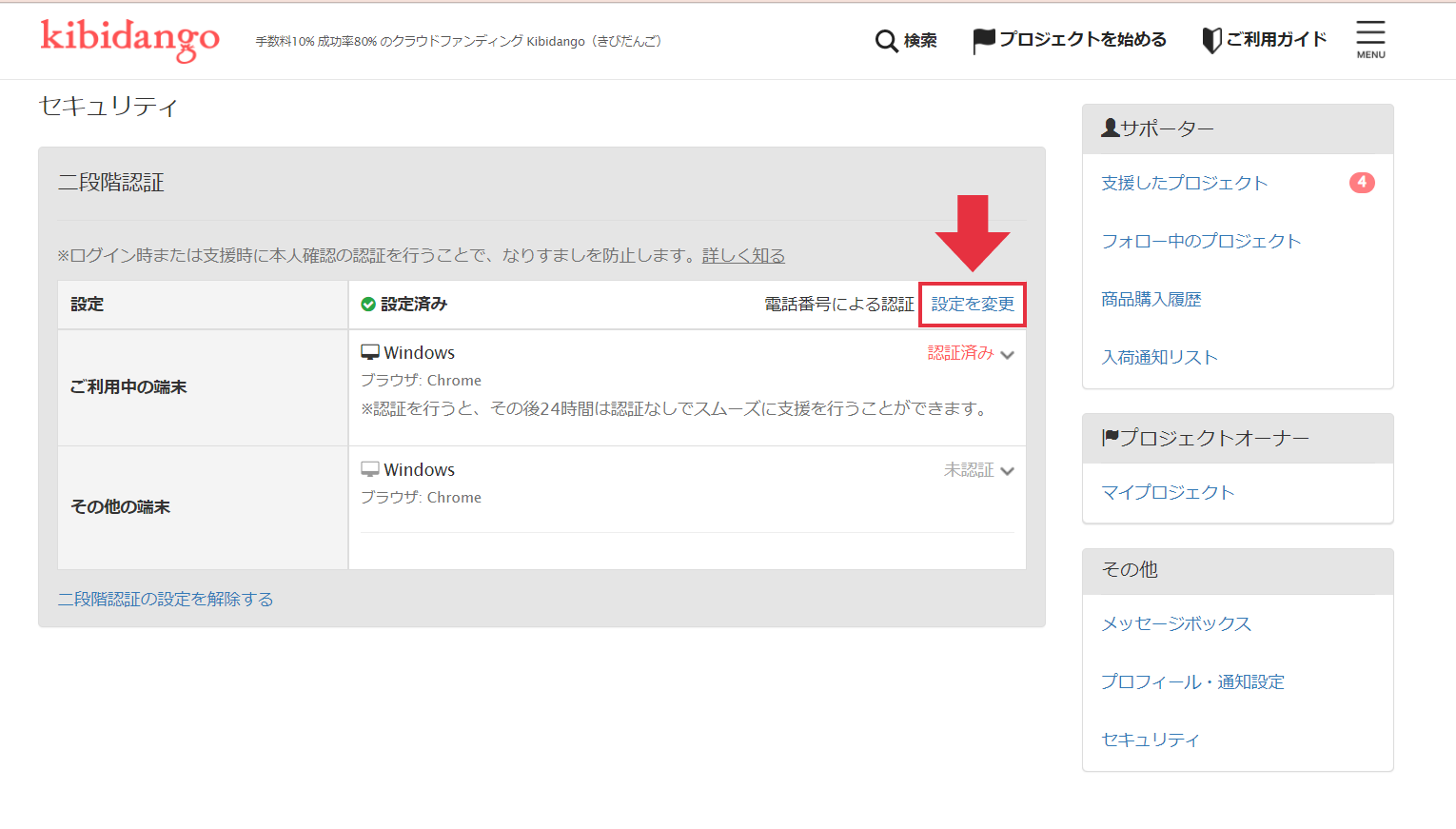Screen dimensions: 1456x829
Task: Click the 未認証 status text
Action: (x=969, y=470)
